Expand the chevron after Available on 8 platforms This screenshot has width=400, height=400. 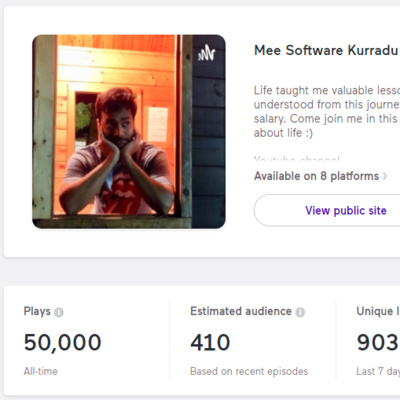[x=385, y=176]
